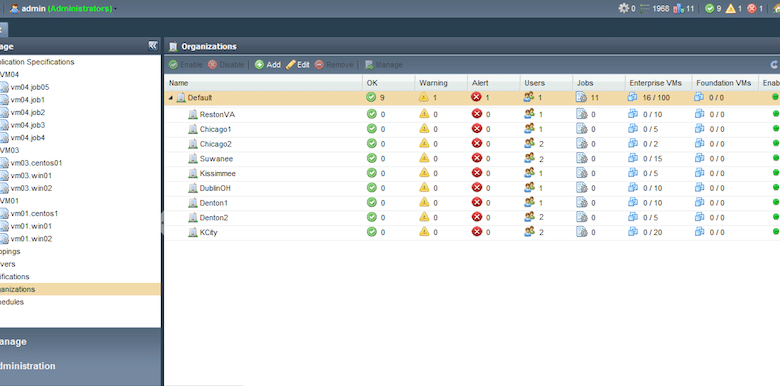Select the Denton1 organization
The width and height of the screenshot is (780, 386).
coord(214,203)
